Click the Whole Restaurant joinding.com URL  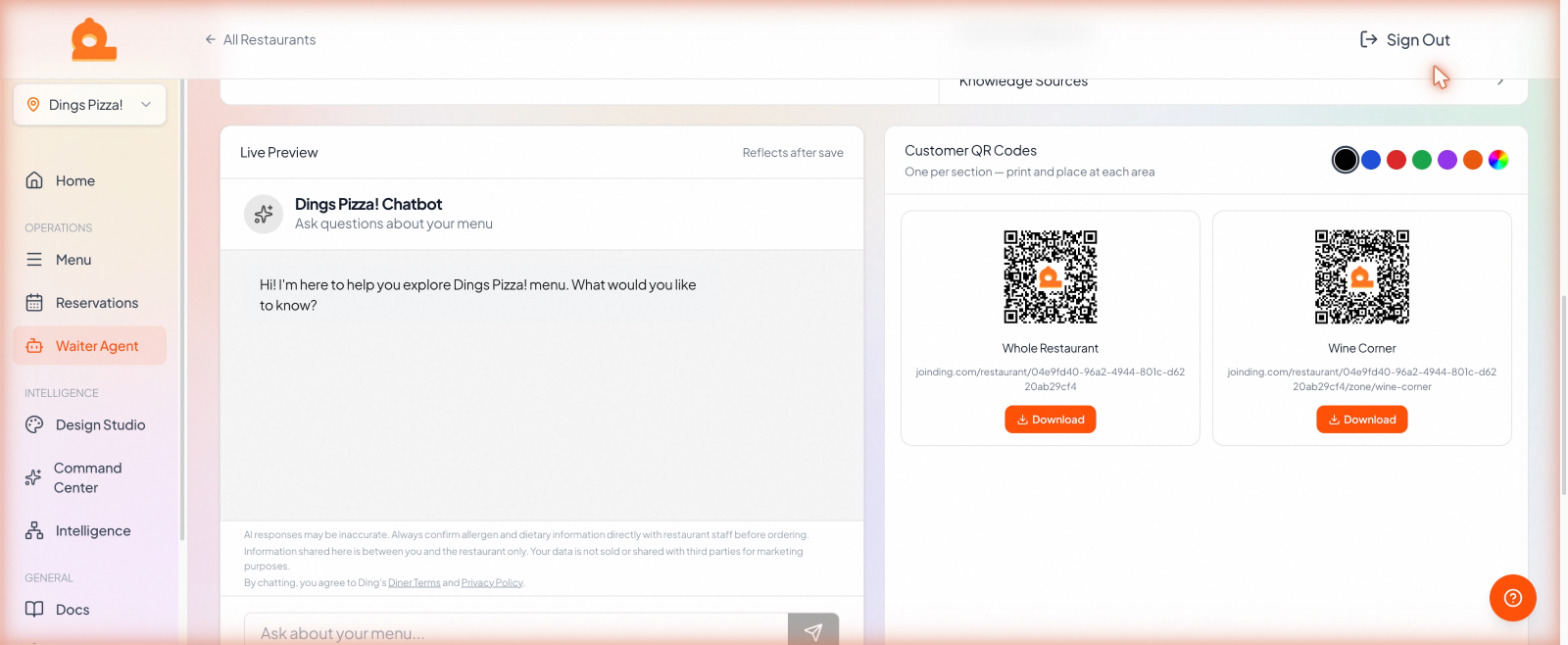[x=1051, y=379]
